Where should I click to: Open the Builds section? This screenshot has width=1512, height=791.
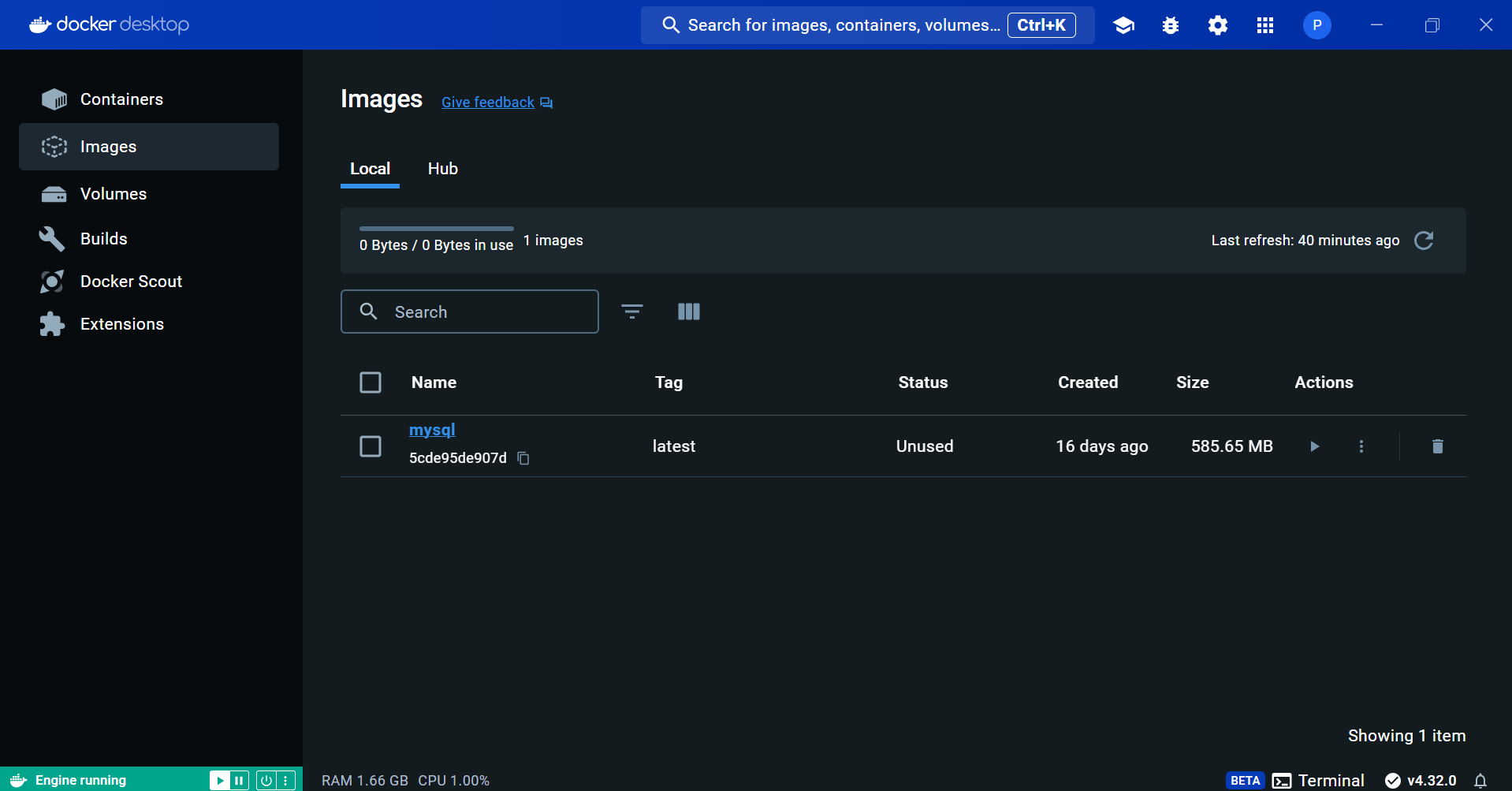coord(149,239)
